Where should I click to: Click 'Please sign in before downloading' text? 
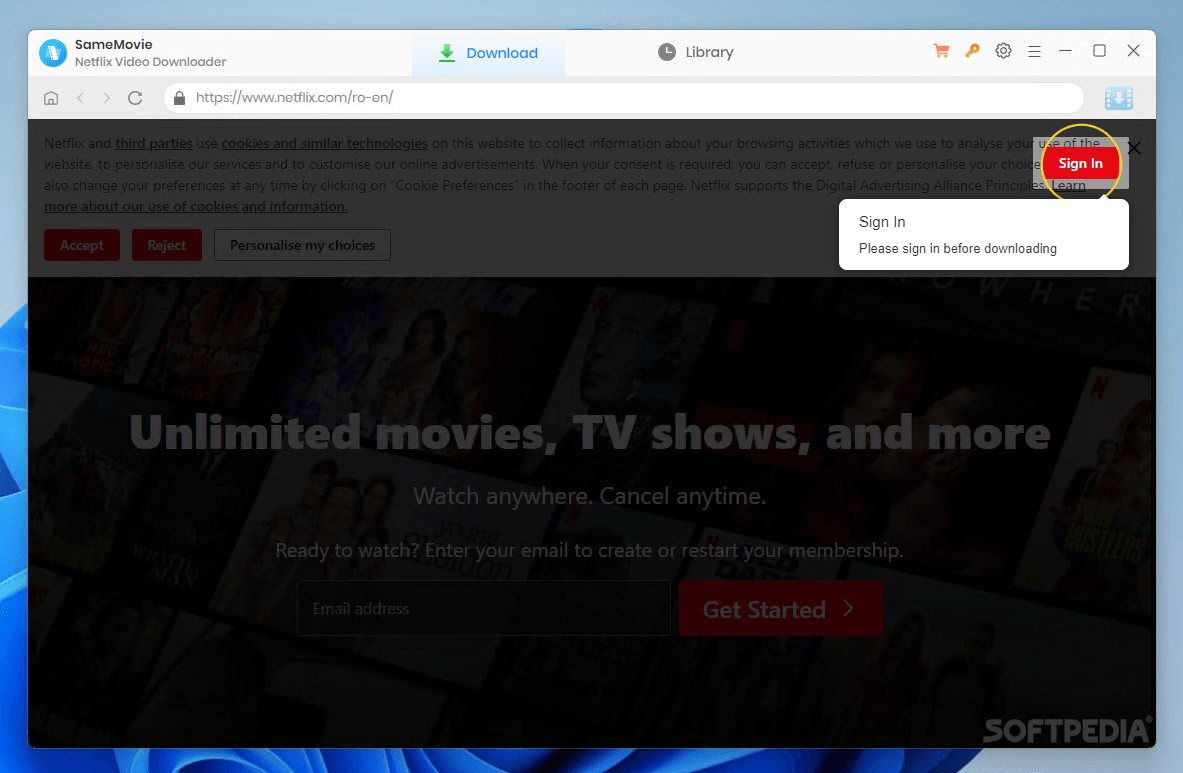pos(957,249)
